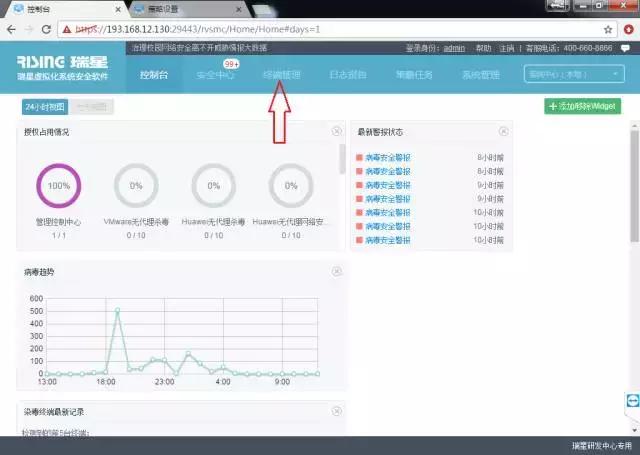Open the last 病毒安全警报 link in the alert list
640x455 pixels.
click(x=387, y=240)
